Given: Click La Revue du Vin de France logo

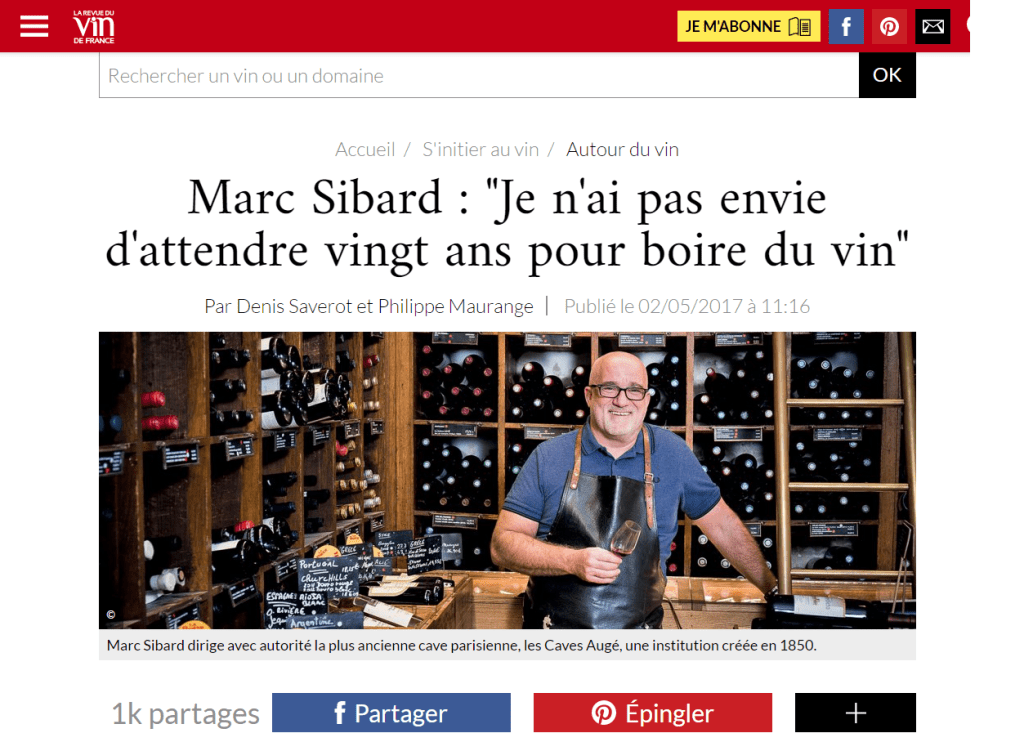Looking at the screenshot, I should 94,27.
